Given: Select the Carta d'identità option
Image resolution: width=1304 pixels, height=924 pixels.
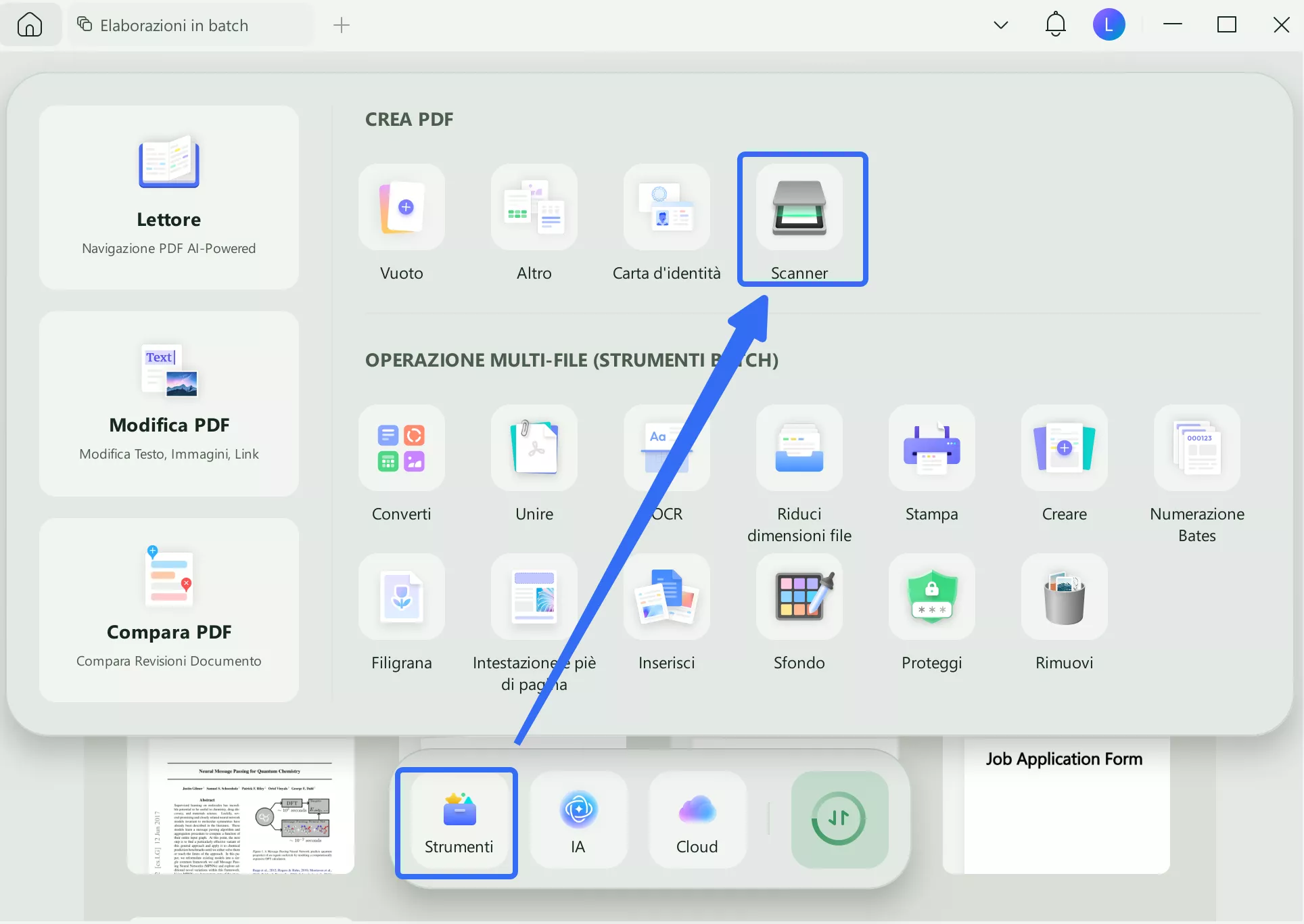Looking at the screenshot, I should [666, 208].
